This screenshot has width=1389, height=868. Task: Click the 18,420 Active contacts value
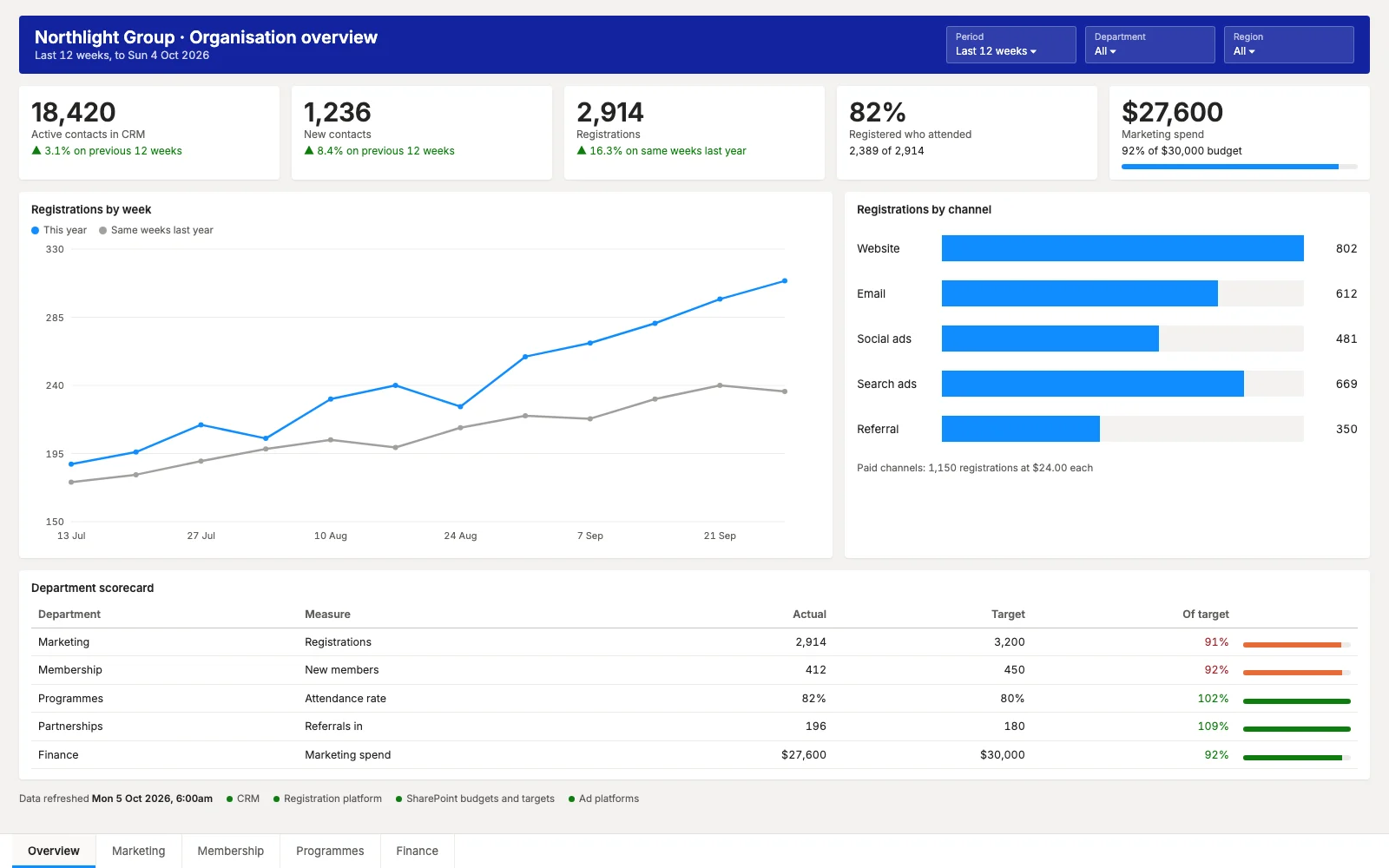(x=74, y=112)
